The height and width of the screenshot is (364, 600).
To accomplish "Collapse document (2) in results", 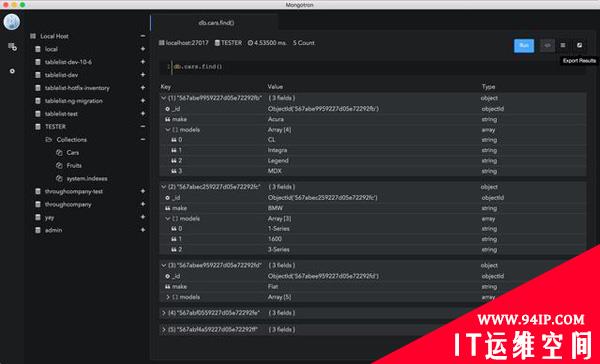I will pyautogui.click(x=164, y=187).
